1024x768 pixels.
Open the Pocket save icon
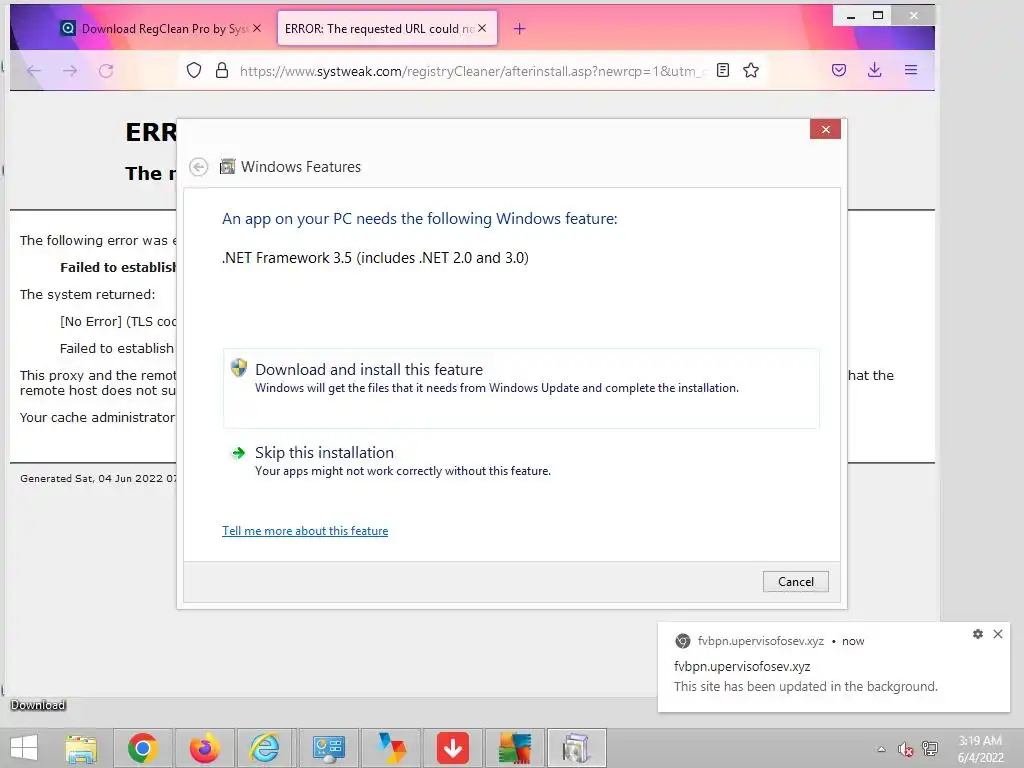click(x=839, y=71)
